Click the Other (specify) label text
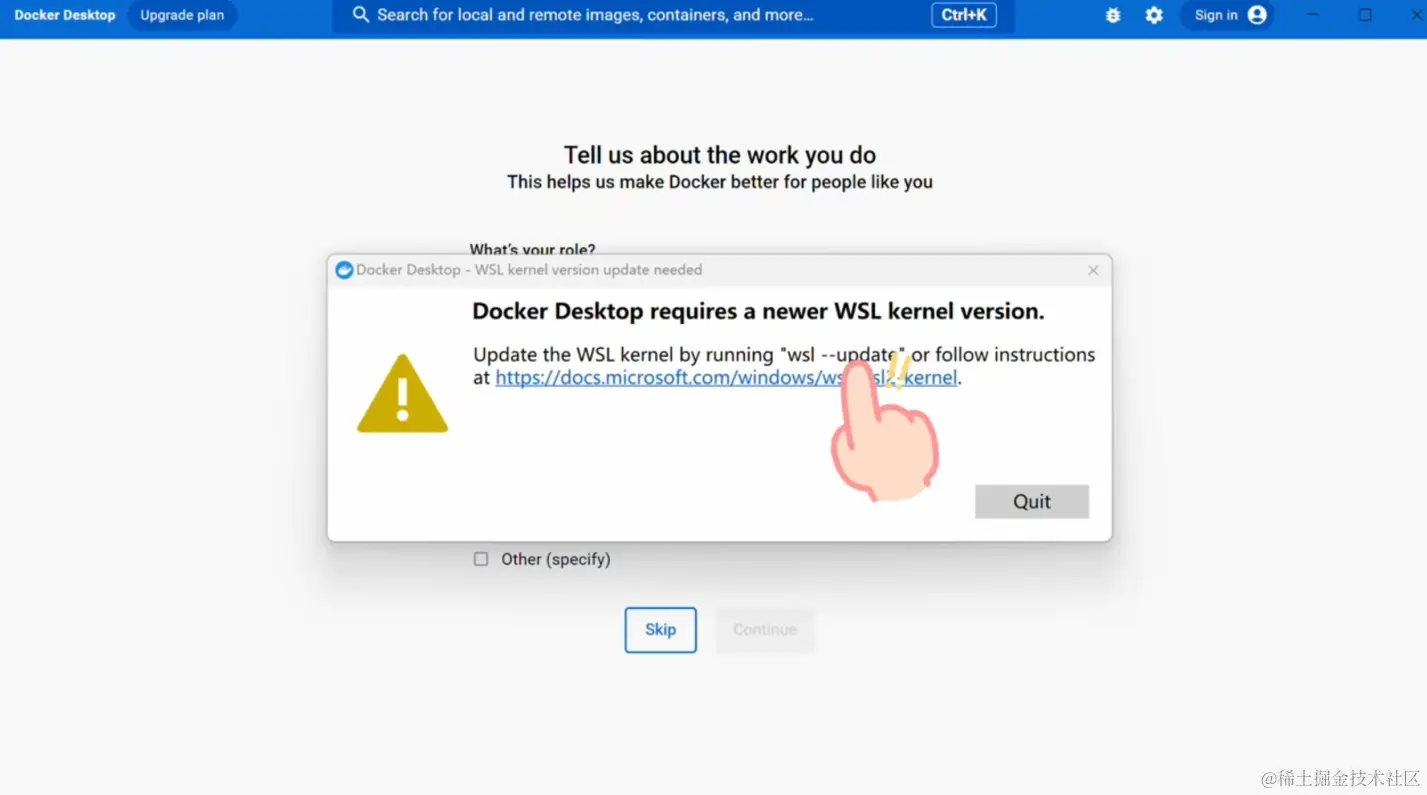The width and height of the screenshot is (1427, 795). click(x=556, y=559)
